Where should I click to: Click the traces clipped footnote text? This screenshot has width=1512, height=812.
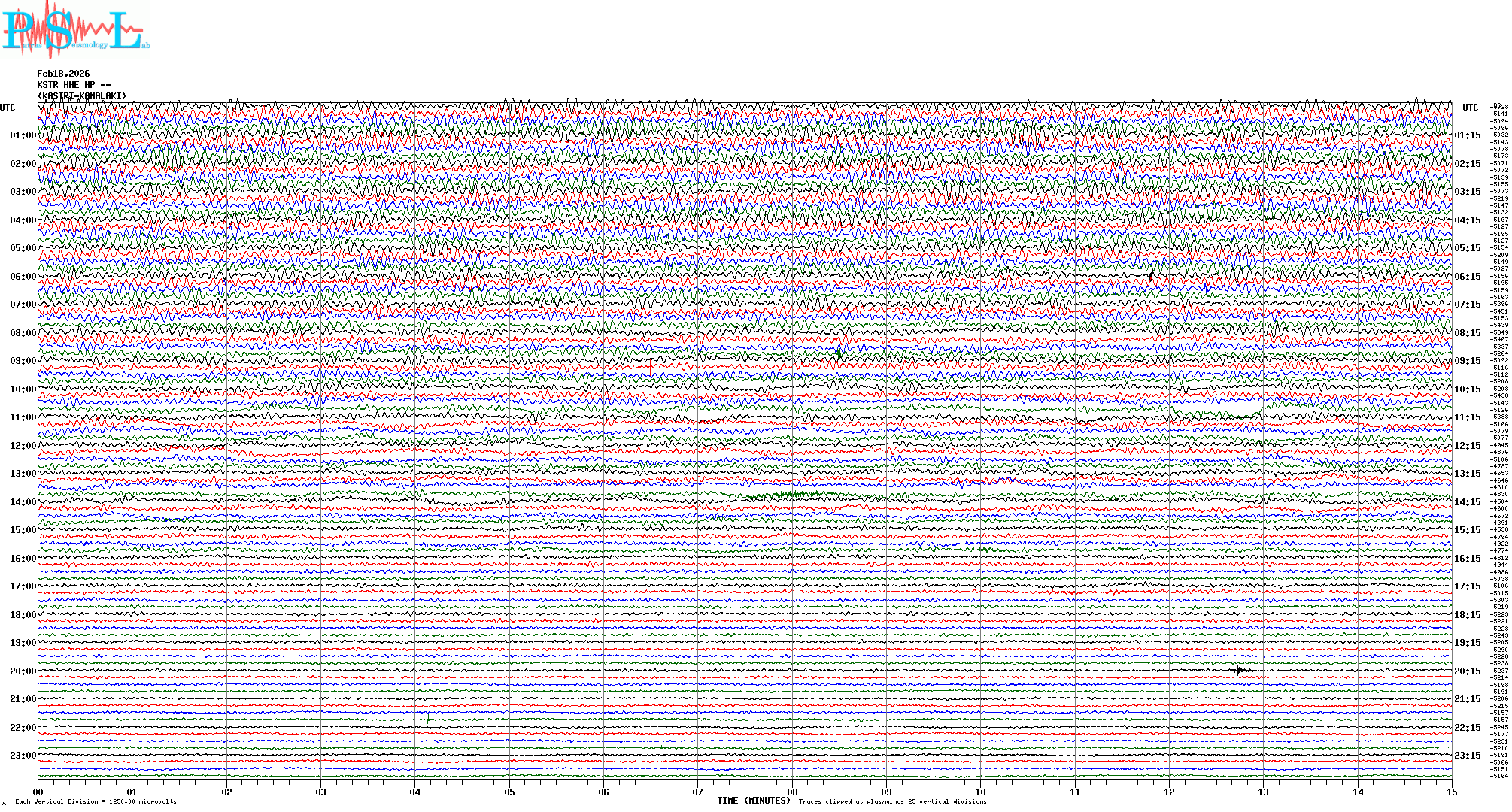[x=892, y=801]
